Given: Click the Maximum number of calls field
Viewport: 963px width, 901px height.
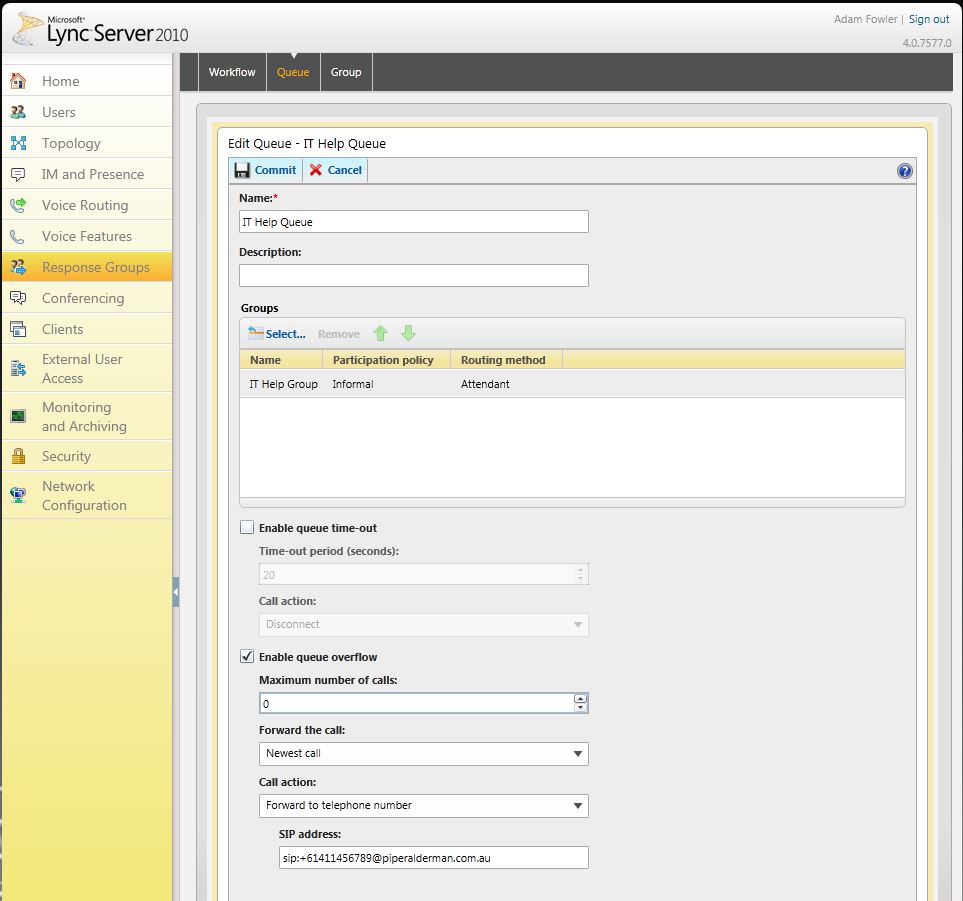Looking at the screenshot, I should [416, 704].
